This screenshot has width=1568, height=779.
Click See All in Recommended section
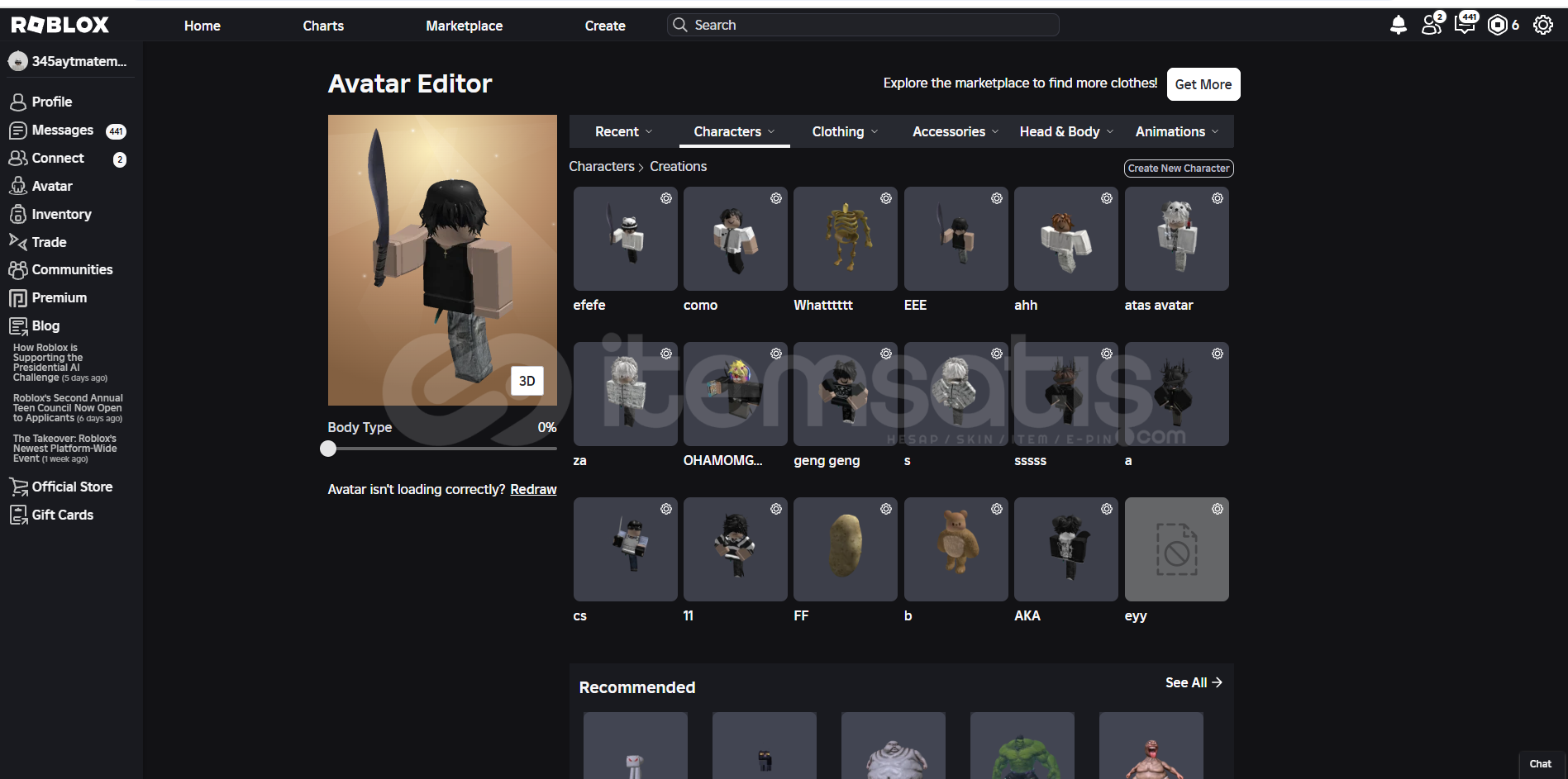(x=1194, y=682)
